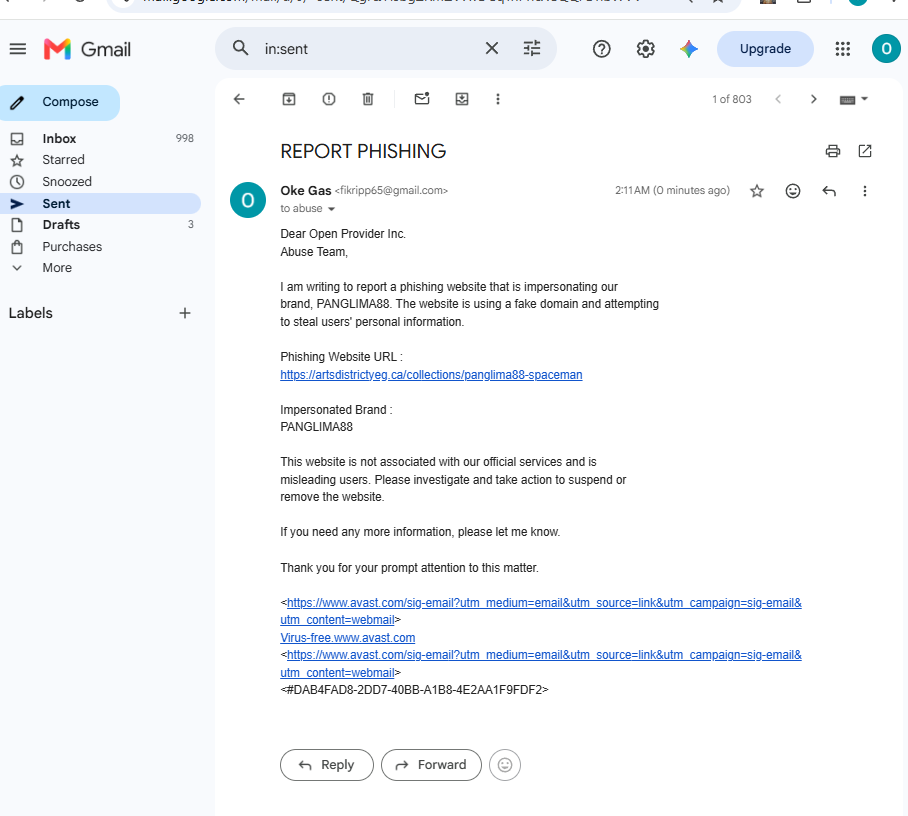The width and height of the screenshot is (908, 816).
Task: Click the REPORT PHISHING subject heading
Action: click(x=363, y=151)
